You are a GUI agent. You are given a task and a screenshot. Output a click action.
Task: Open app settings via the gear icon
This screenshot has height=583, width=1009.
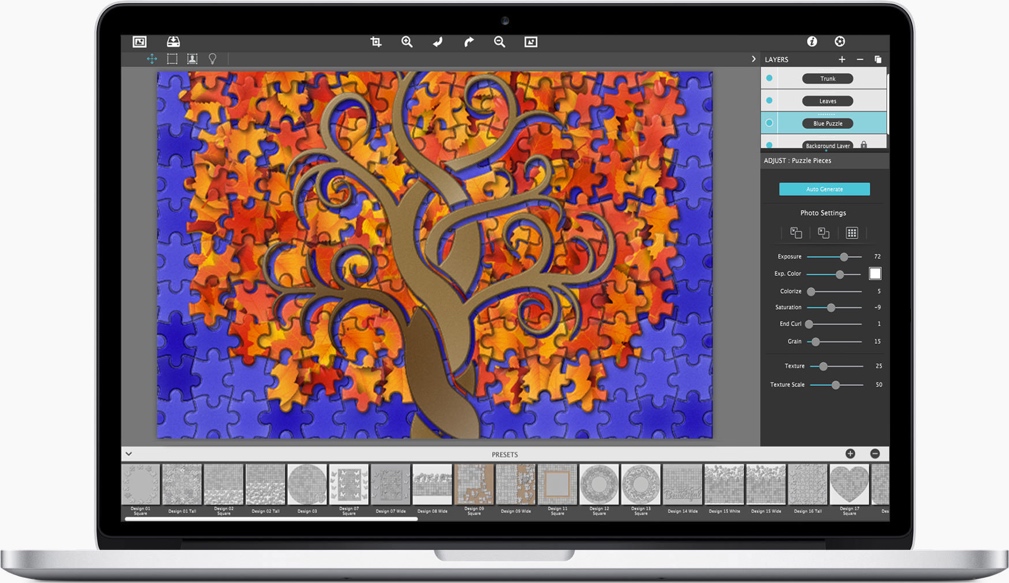point(840,42)
